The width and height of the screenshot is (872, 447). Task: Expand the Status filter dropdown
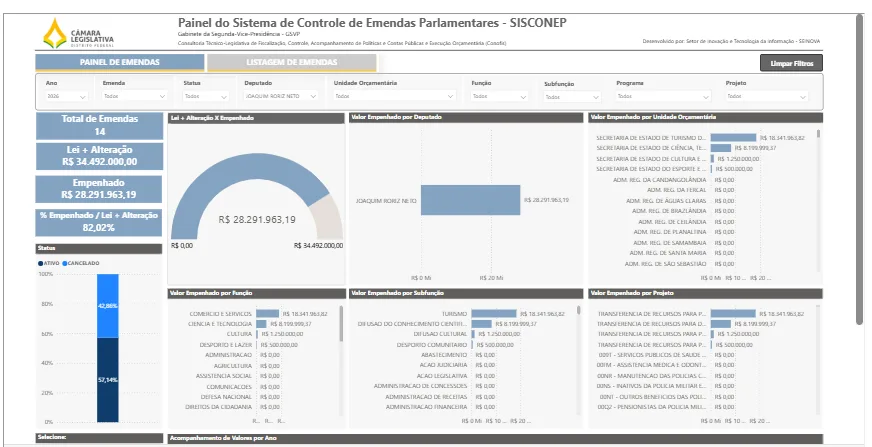click(206, 96)
